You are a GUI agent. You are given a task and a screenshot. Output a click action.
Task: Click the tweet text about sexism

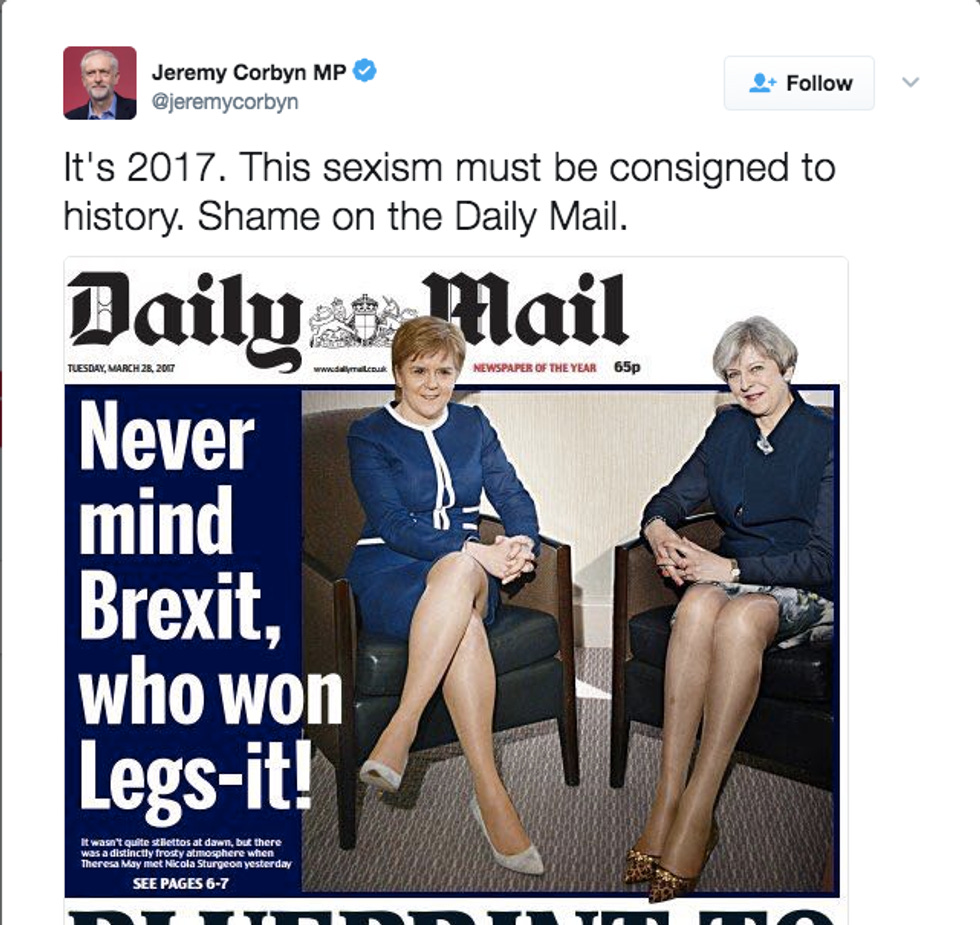[449, 192]
